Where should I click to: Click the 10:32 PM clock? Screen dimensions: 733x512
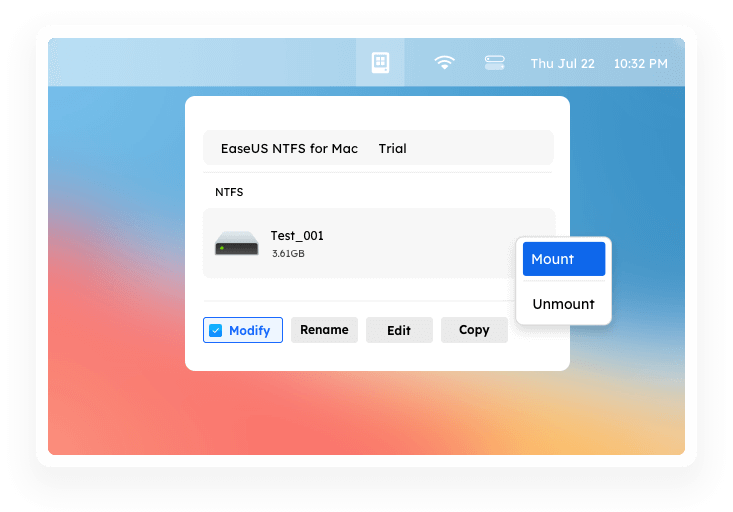(x=640, y=63)
